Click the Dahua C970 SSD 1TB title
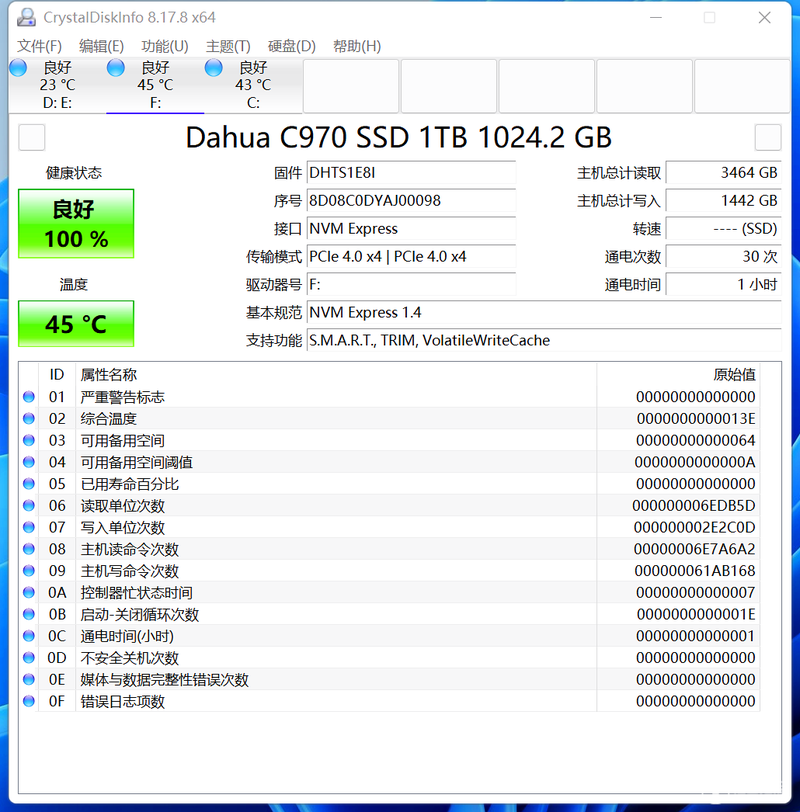The image size is (800, 812). click(399, 138)
